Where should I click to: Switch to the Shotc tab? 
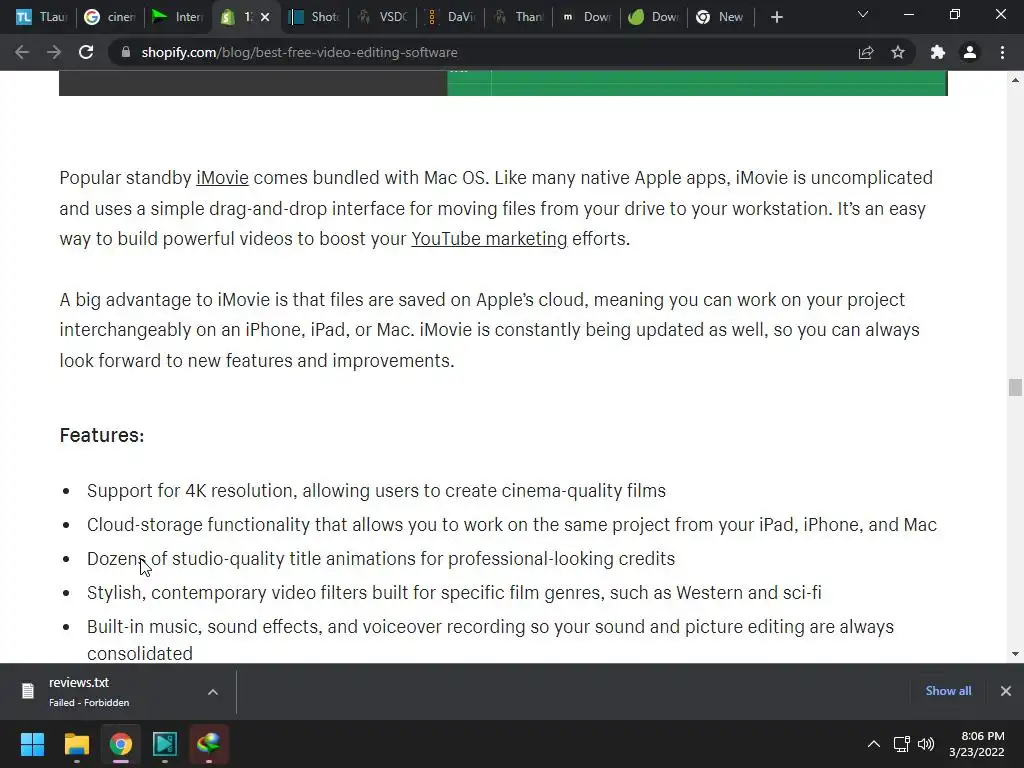coord(314,17)
